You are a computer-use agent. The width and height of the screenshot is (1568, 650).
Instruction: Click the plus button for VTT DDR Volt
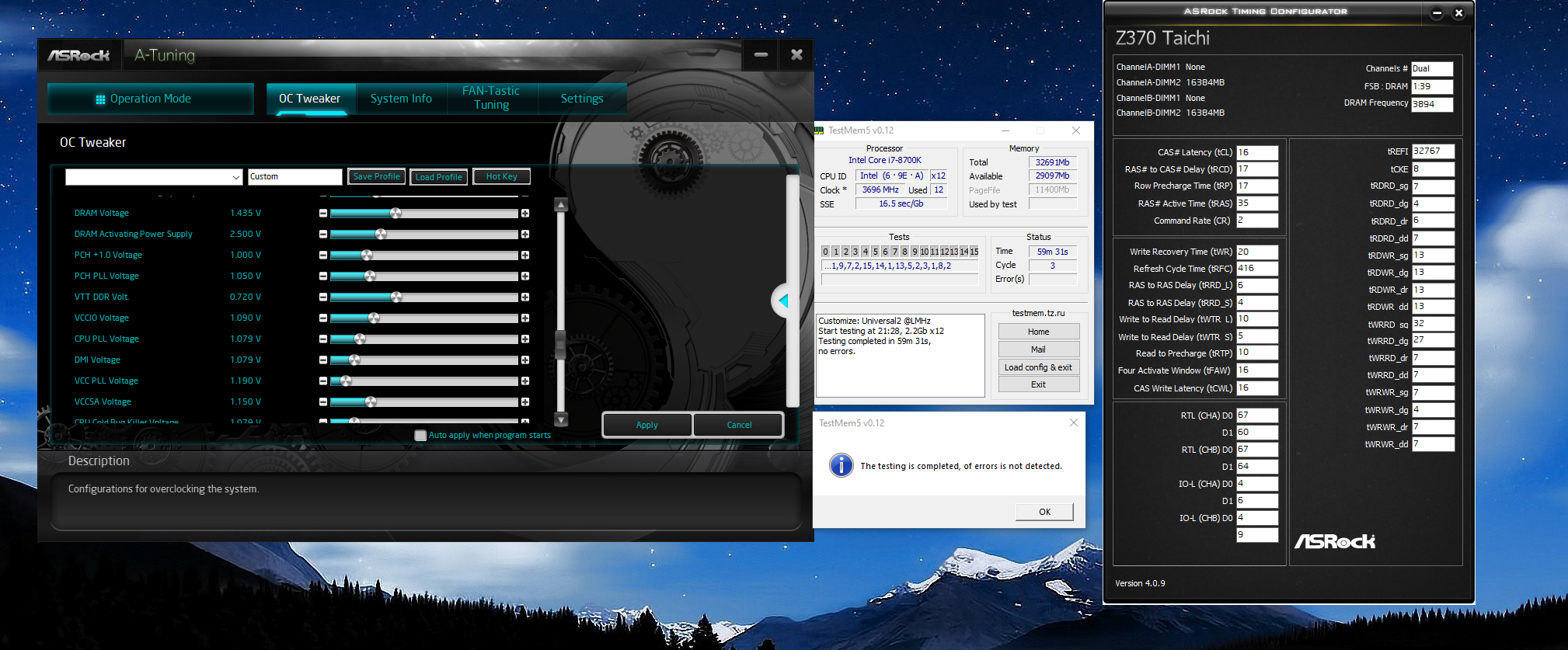coord(525,297)
